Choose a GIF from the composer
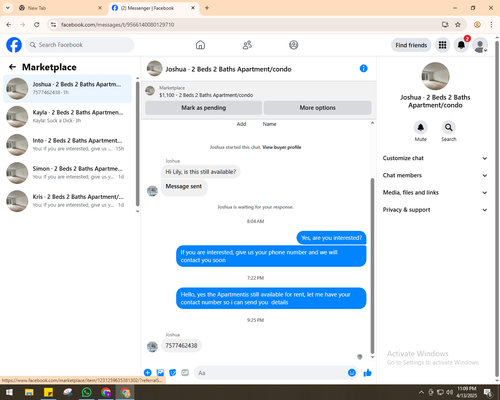The image size is (500, 400). click(185, 373)
